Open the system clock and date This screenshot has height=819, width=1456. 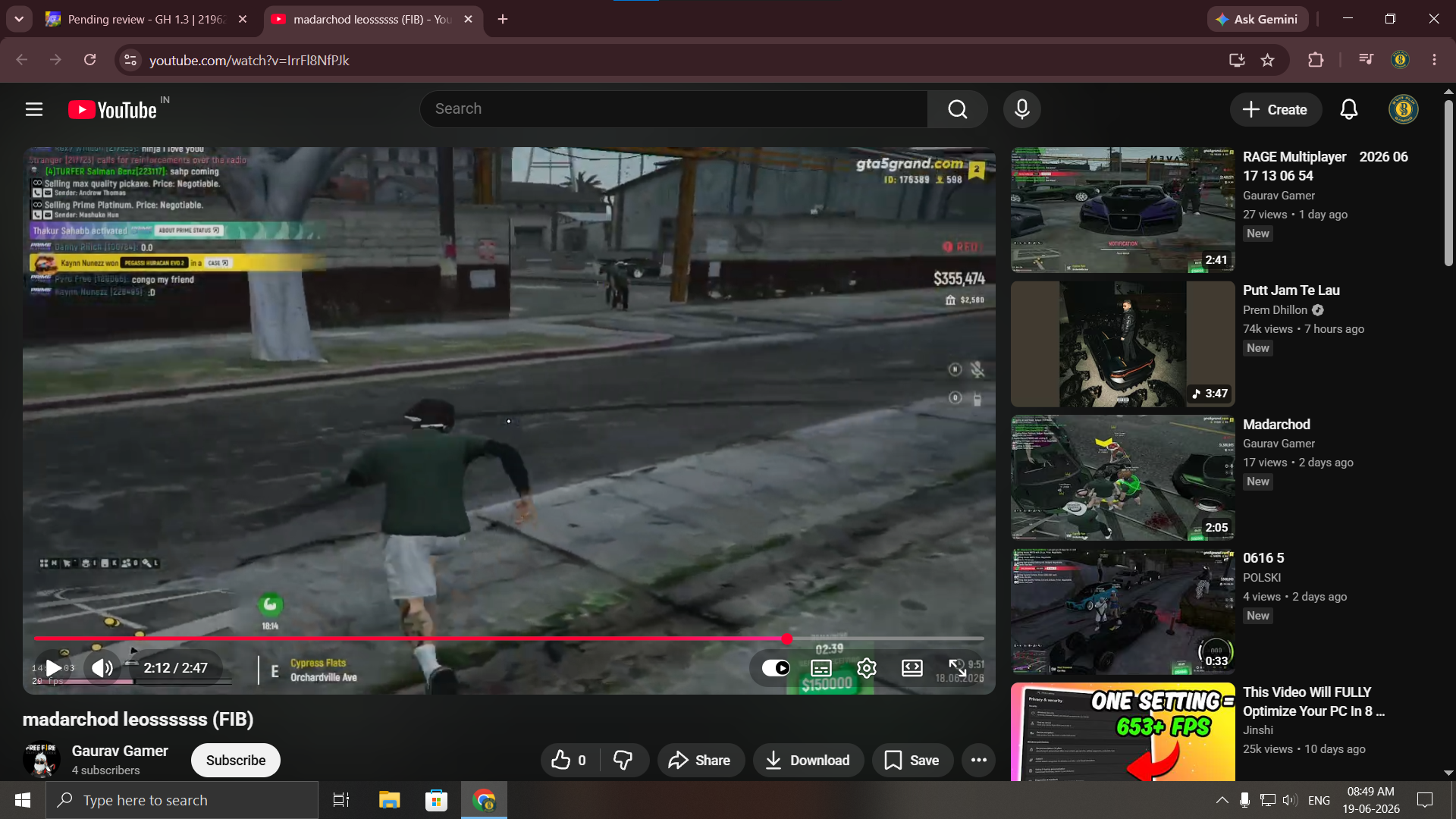(1371, 800)
